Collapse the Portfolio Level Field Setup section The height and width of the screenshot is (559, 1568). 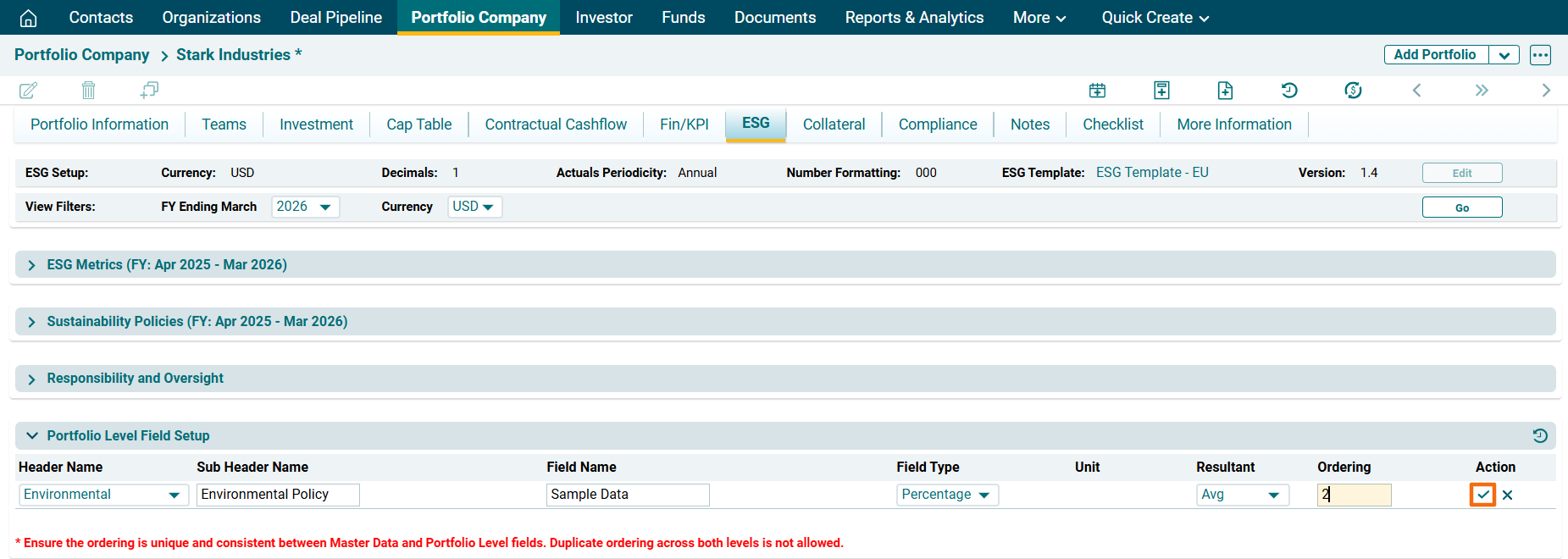[31, 435]
